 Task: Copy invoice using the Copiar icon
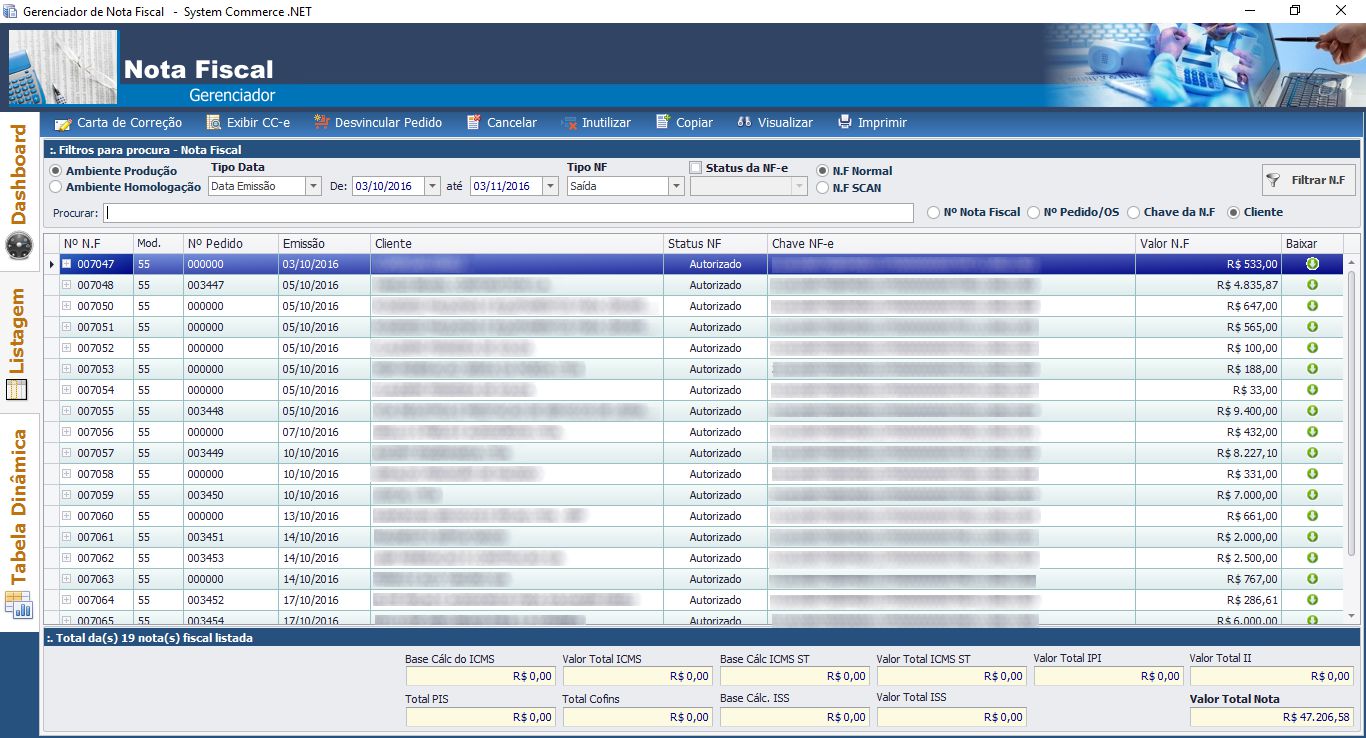[x=663, y=123]
